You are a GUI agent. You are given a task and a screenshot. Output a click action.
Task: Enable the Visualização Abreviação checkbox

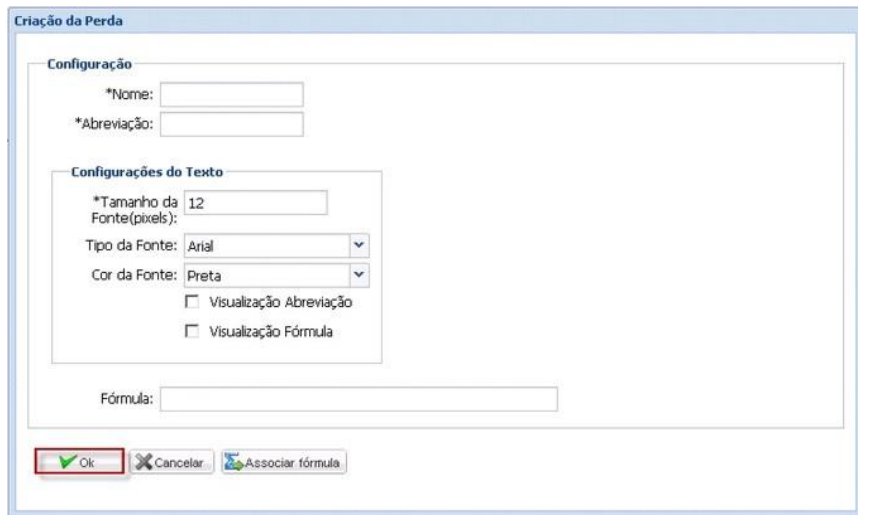(190, 302)
